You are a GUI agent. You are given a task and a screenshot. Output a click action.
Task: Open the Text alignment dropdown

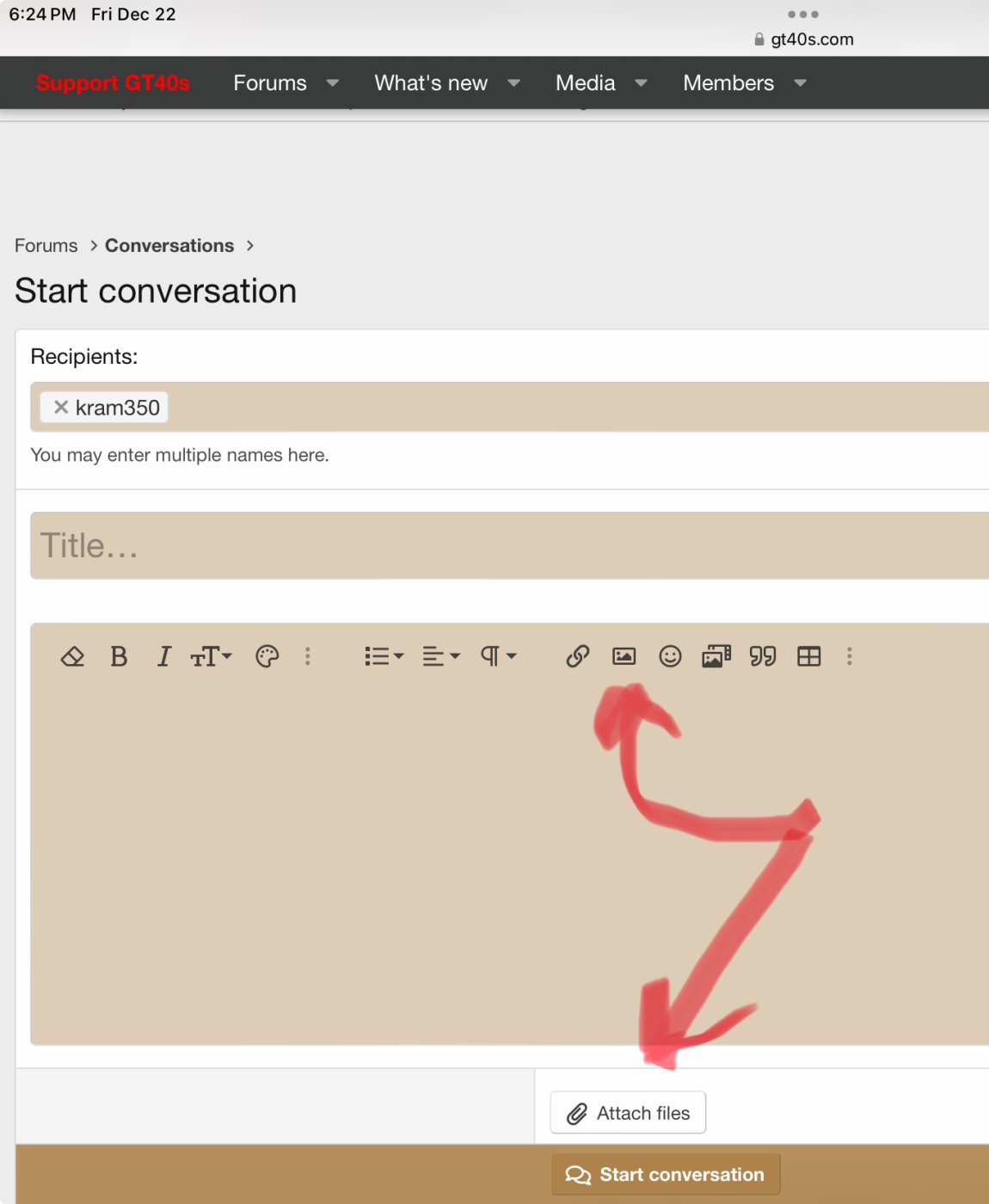441,657
